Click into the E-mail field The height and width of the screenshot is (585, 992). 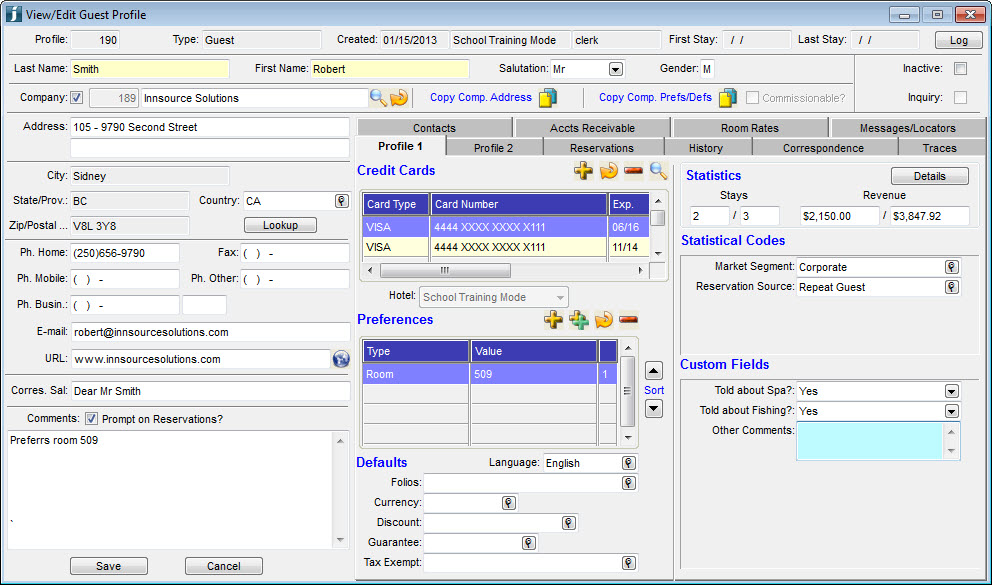[210, 332]
